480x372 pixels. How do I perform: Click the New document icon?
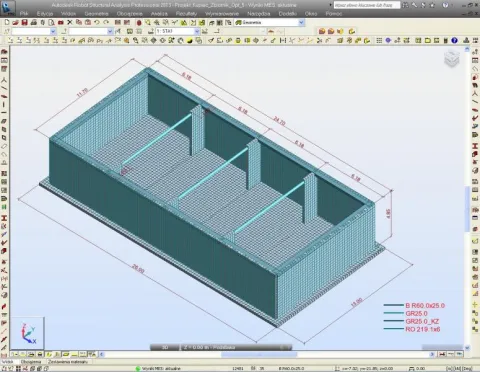[x=7, y=23]
